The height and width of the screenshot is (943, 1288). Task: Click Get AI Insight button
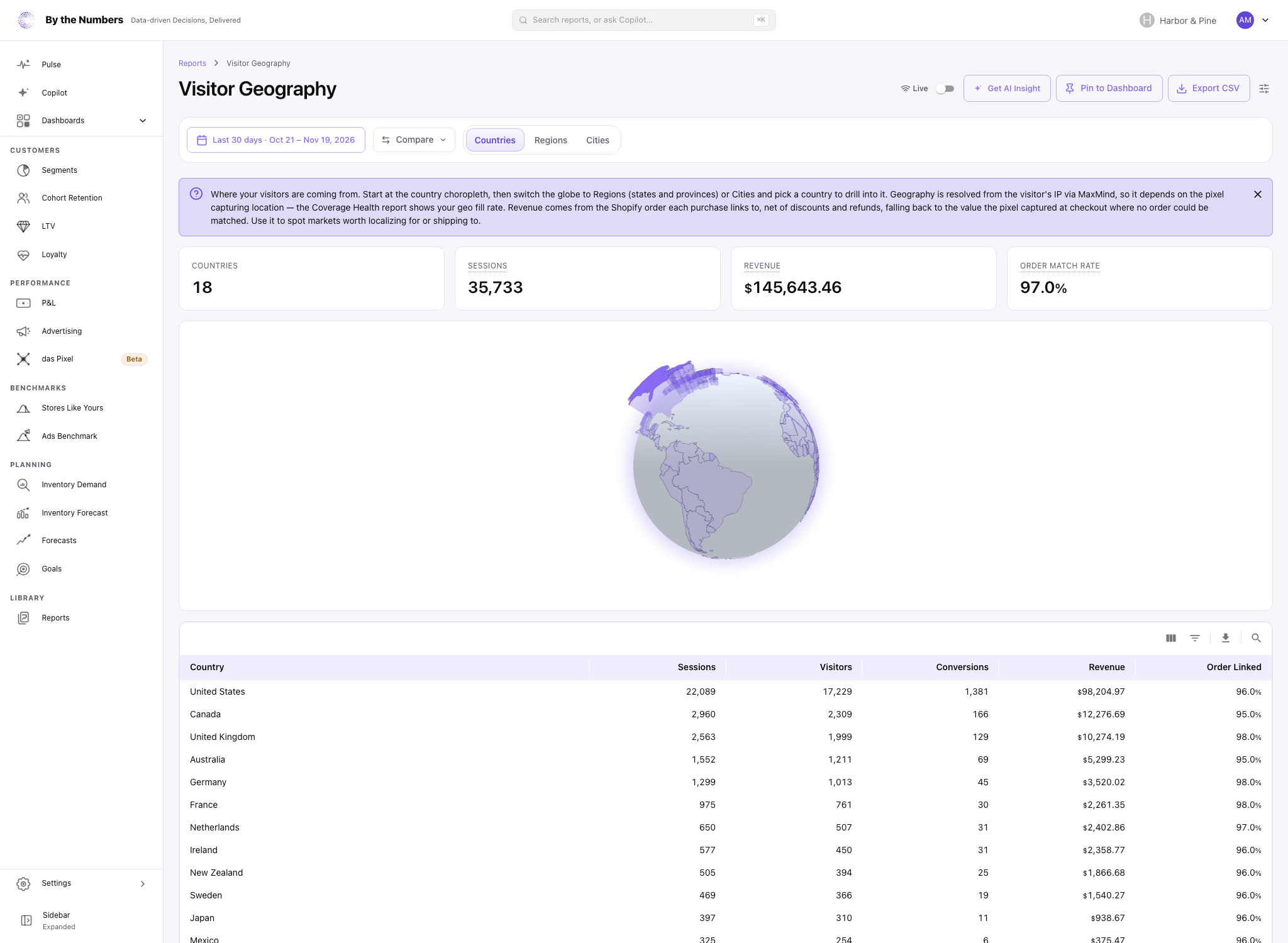[1007, 89]
